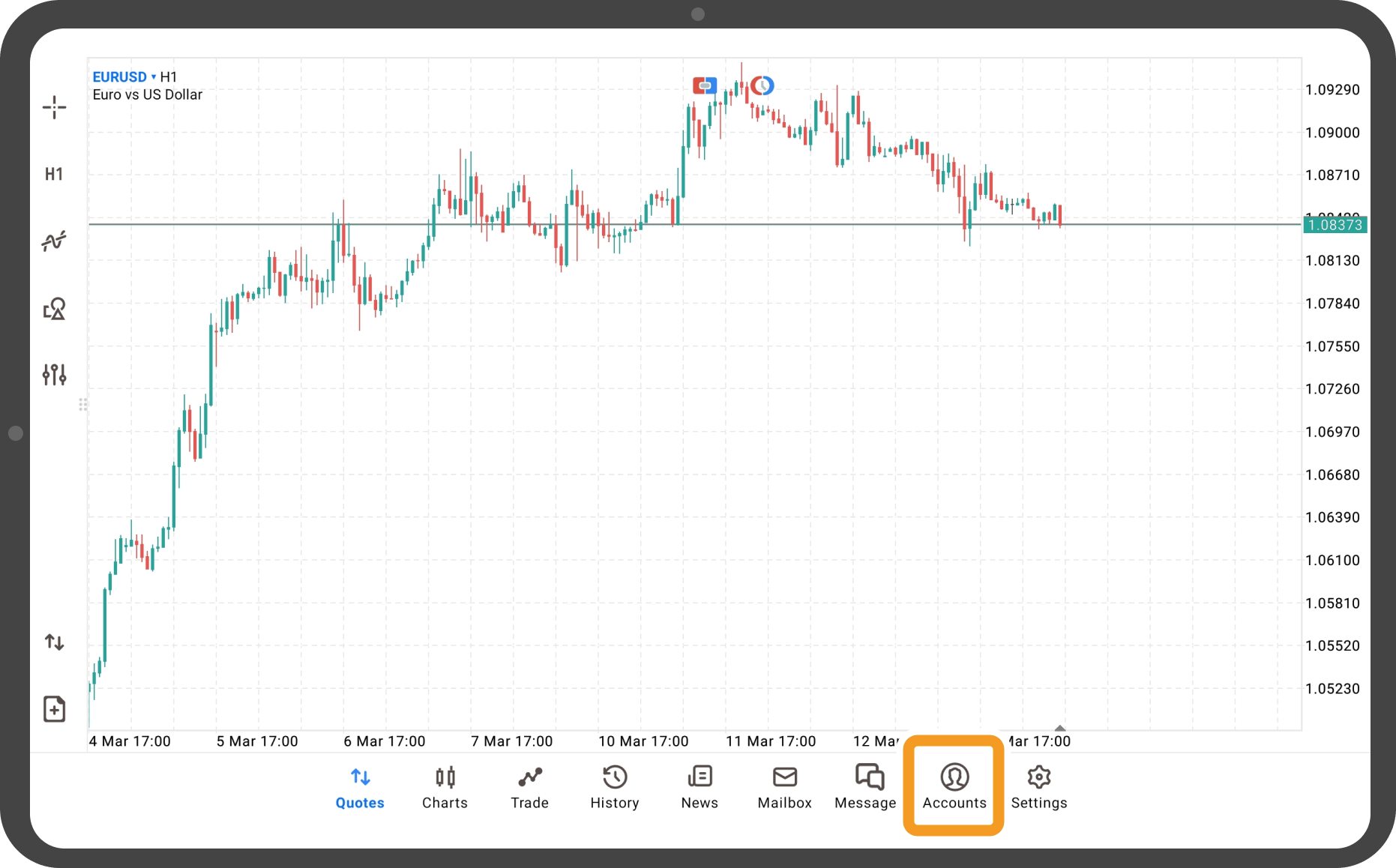This screenshot has height=868, width=1396.
Task: Tap the new order document icon
Action: [x=54, y=708]
